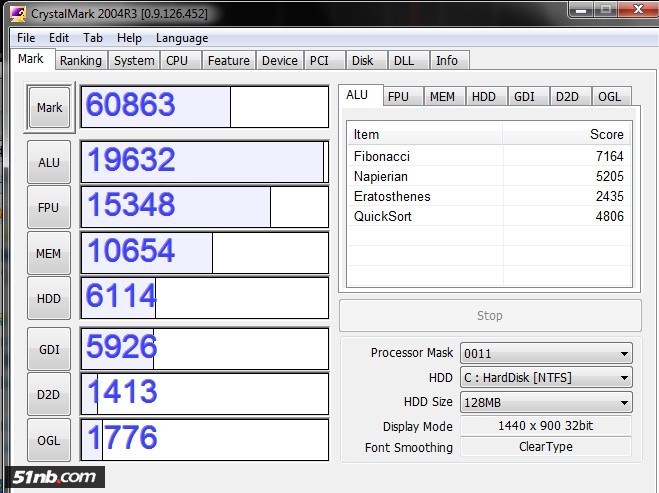This screenshot has width=659, height=493.
Task: Start the OGL benchmark button
Action: 49,440
